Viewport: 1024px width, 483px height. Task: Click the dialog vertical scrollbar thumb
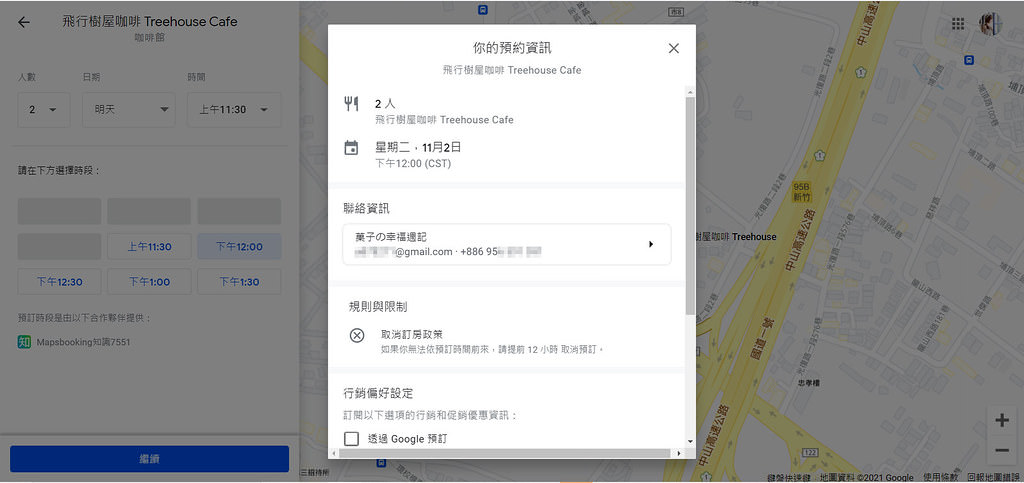(x=690, y=206)
